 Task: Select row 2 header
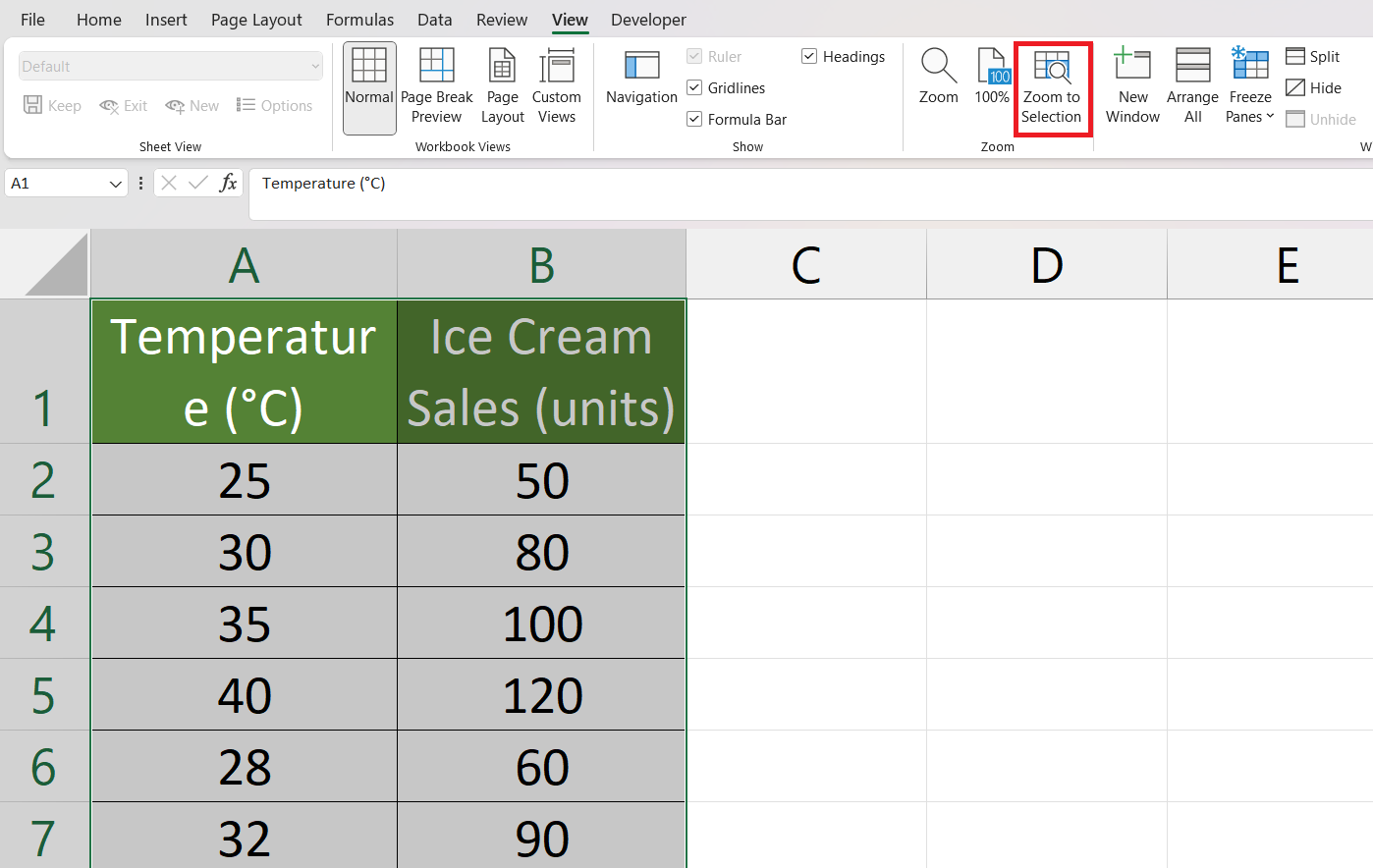pos(44,479)
